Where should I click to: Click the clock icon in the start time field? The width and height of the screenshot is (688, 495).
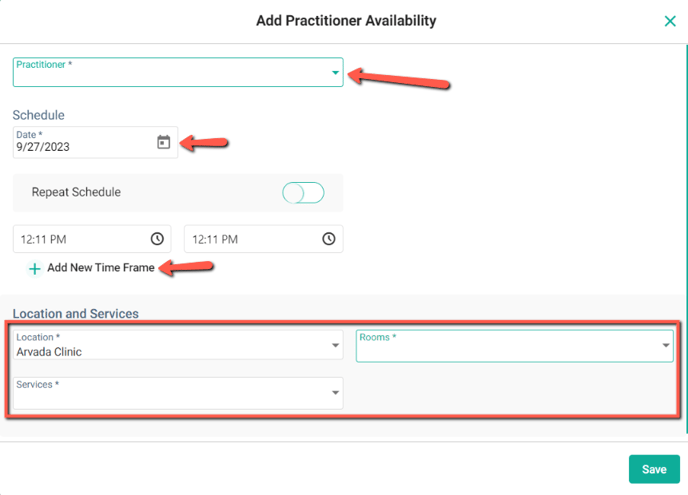[157, 239]
